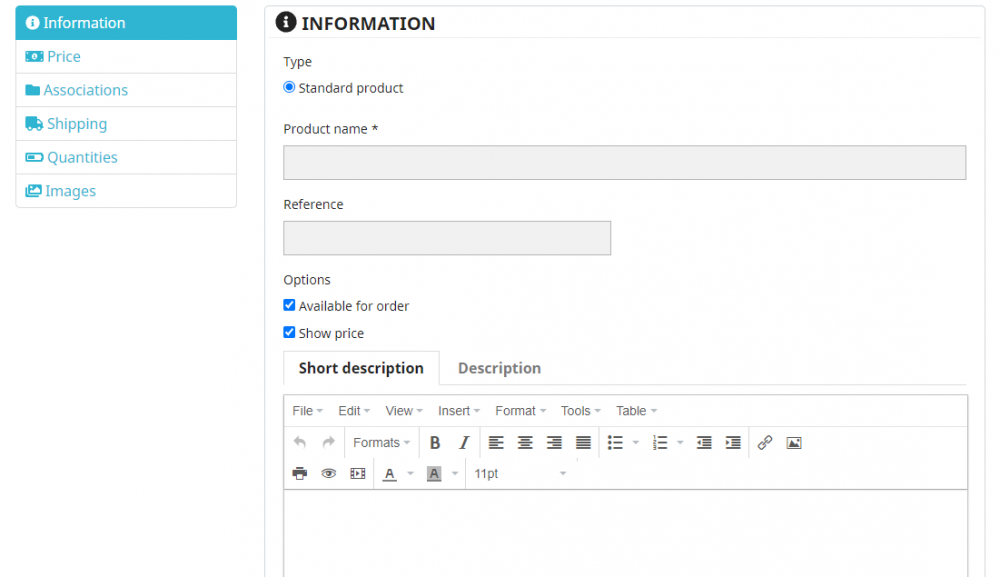Justify the text alignment
1000x577 pixels.
click(x=584, y=443)
